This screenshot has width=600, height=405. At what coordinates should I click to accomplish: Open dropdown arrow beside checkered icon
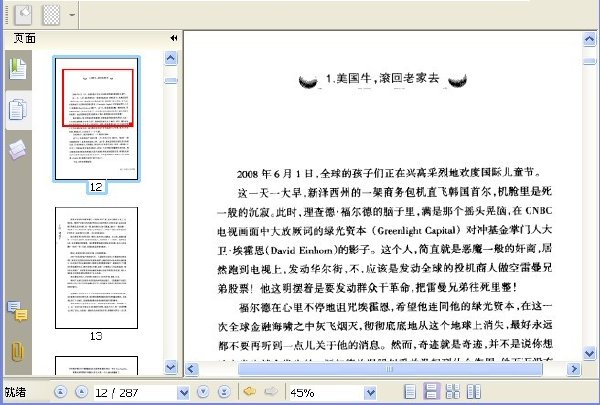(x=72, y=15)
